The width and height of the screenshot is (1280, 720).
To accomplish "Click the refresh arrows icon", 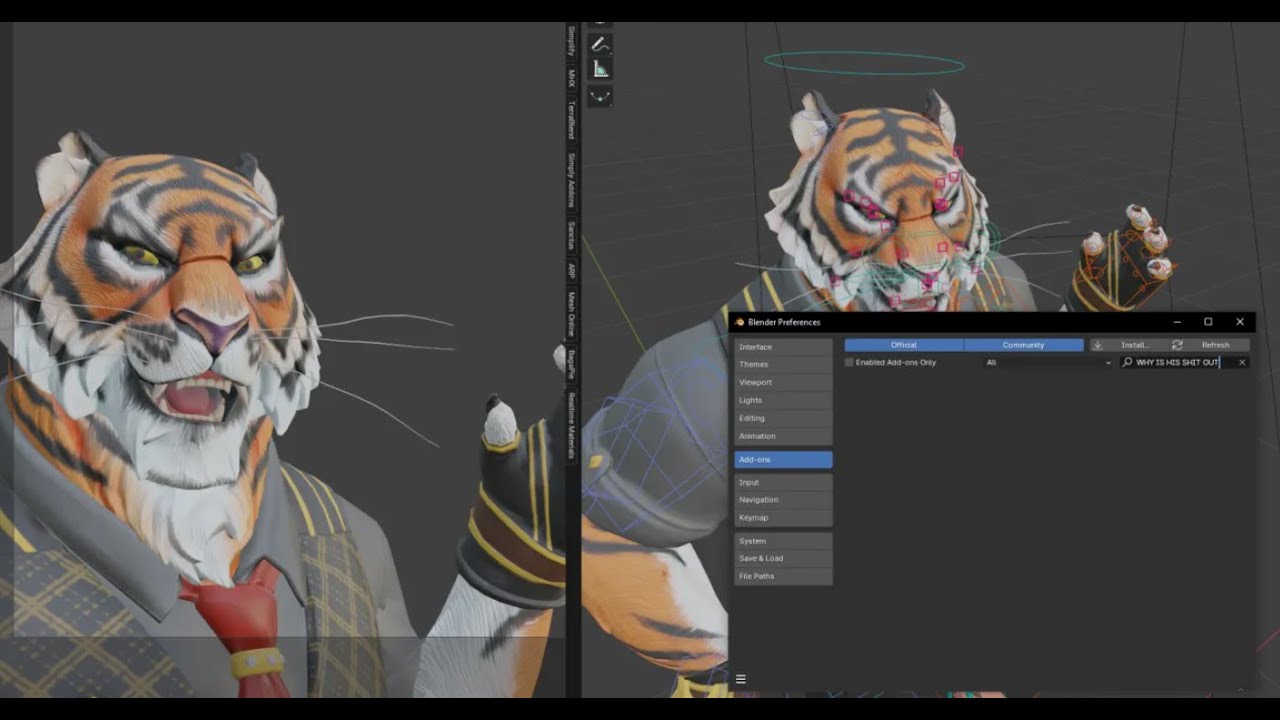I will 1177,345.
